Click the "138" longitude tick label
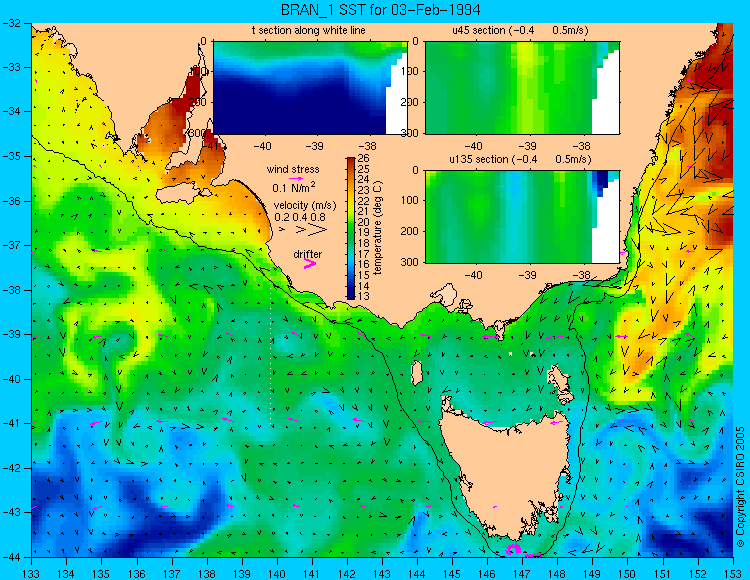Screen dimensions: 750x580 (207, 574)
